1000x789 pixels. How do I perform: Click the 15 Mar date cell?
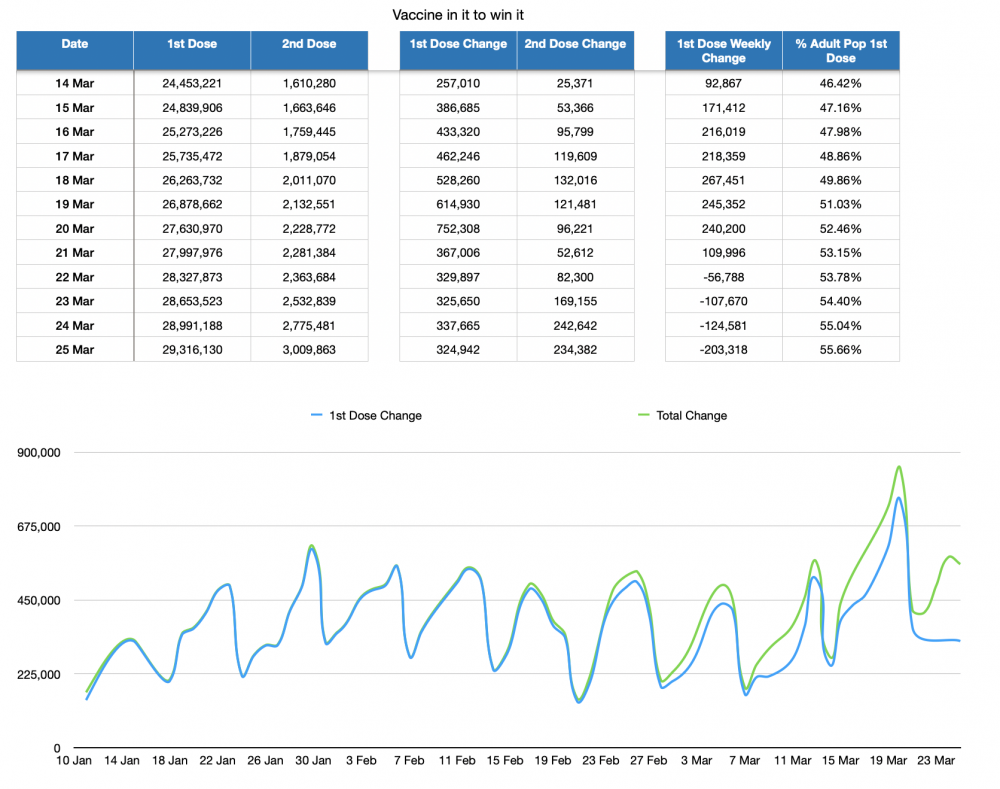(75, 107)
